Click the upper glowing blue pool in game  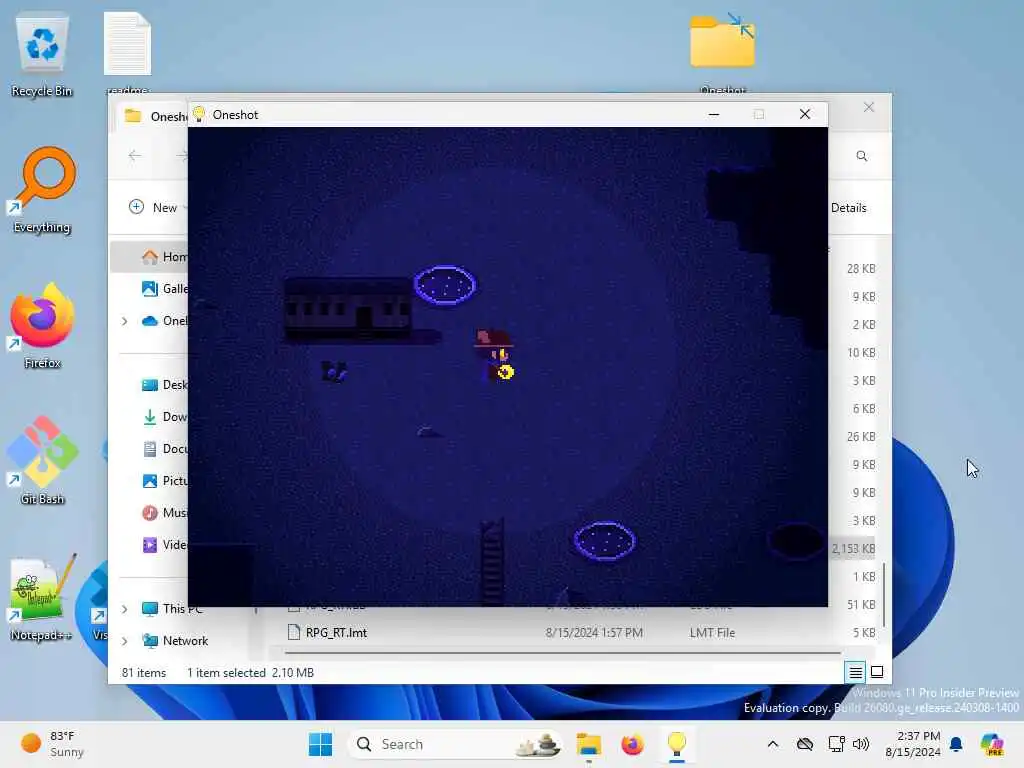pyautogui.click(x=445, y=285)
